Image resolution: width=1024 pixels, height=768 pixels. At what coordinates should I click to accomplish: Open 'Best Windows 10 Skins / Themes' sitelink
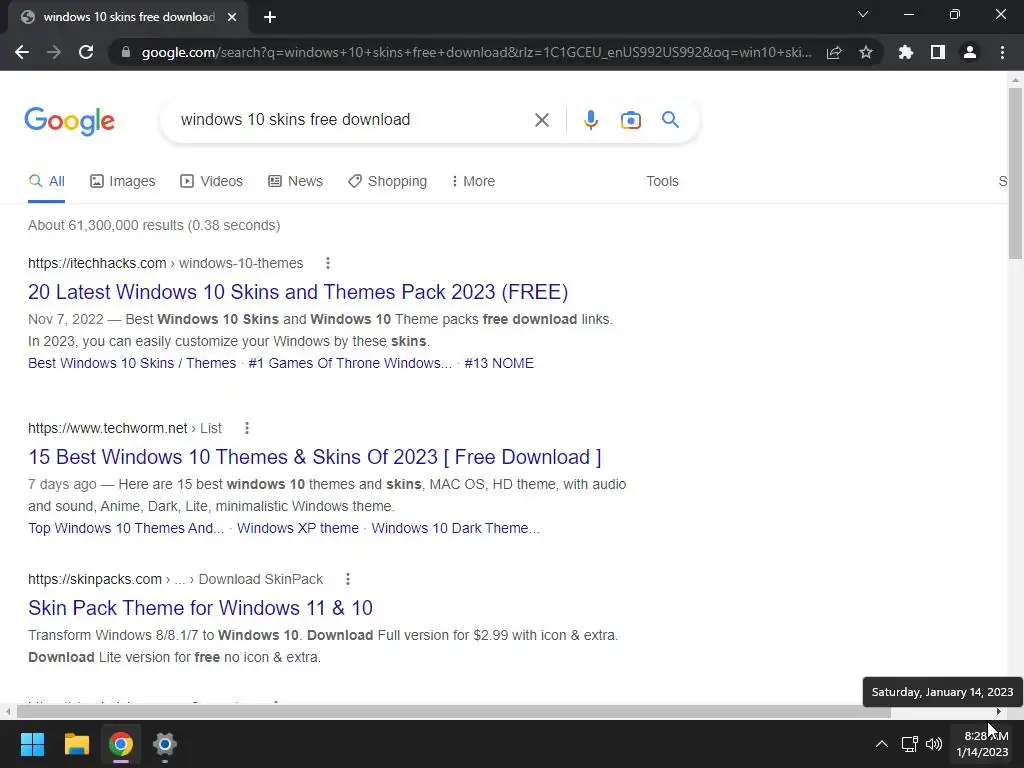point(132,363)
